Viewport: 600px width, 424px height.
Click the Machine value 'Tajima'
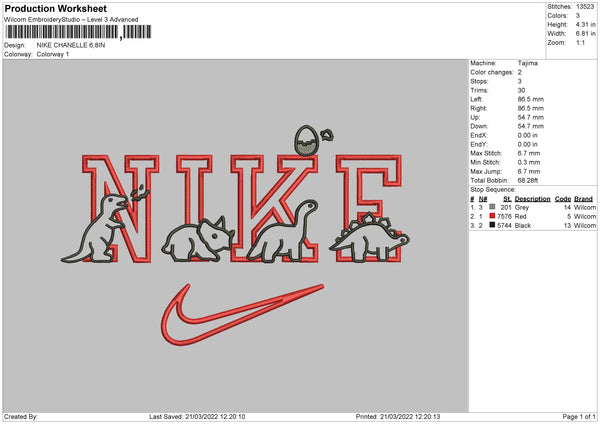(528, 63)
